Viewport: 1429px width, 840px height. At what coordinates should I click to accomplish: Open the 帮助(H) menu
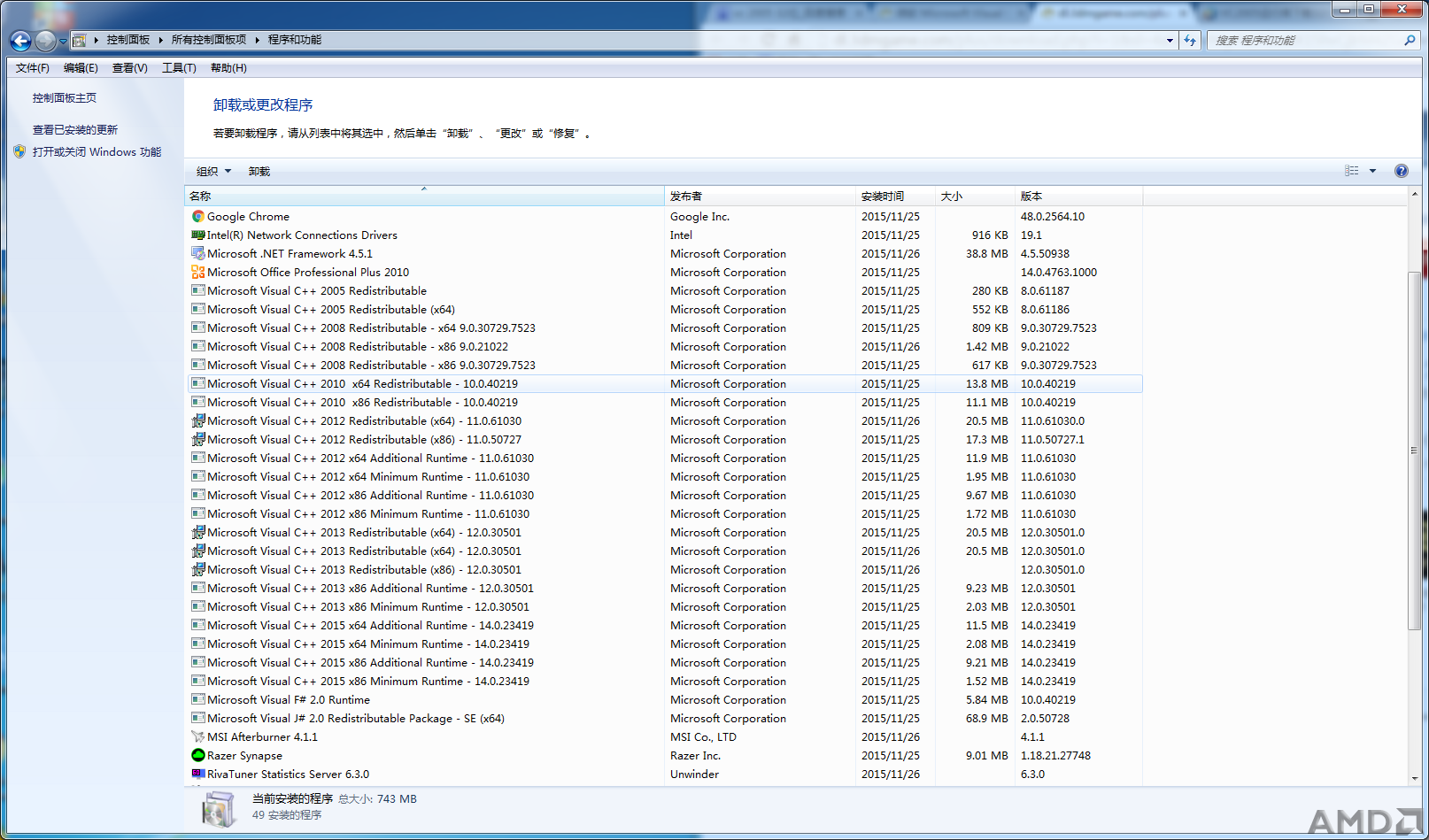point(228,68)
